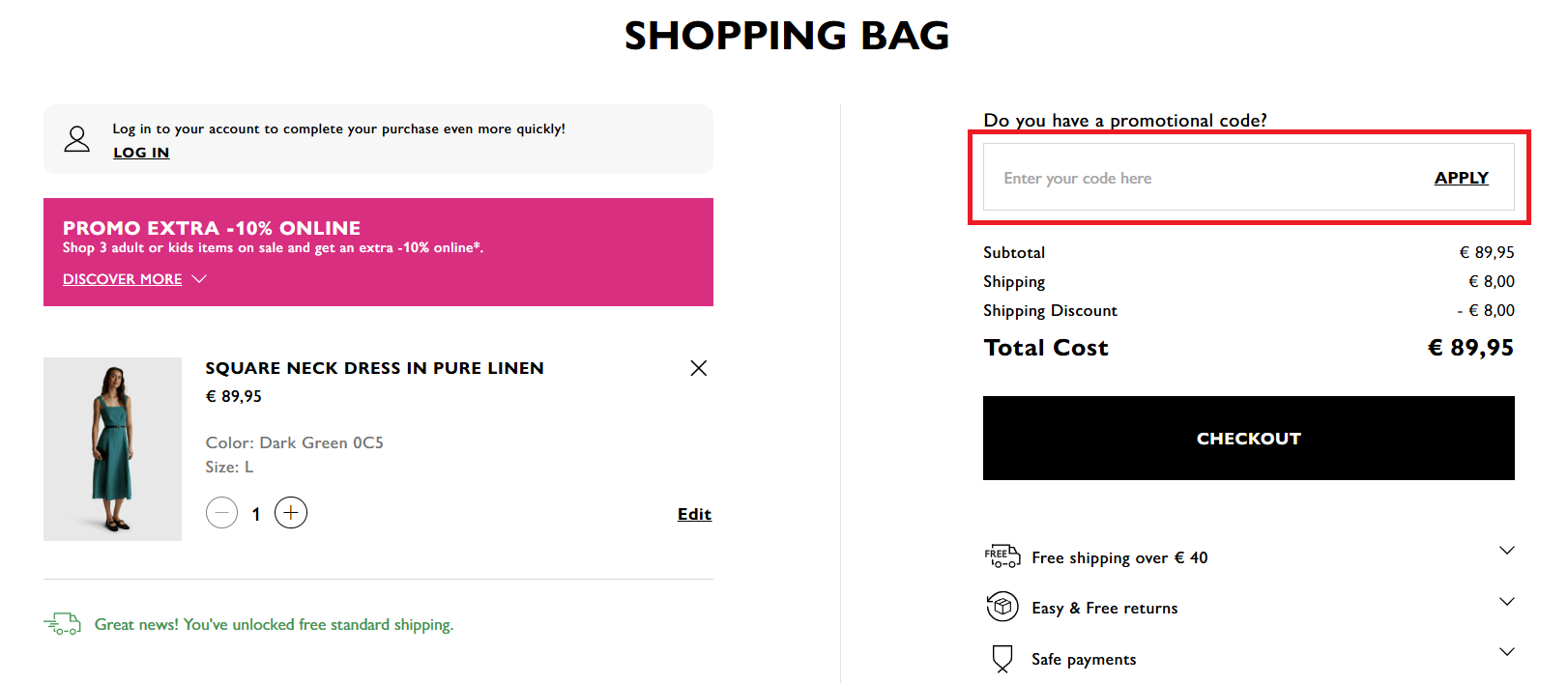Click the free shipping truck icon
This screenshot has width=1568, height=683.
pos(1002,556)
